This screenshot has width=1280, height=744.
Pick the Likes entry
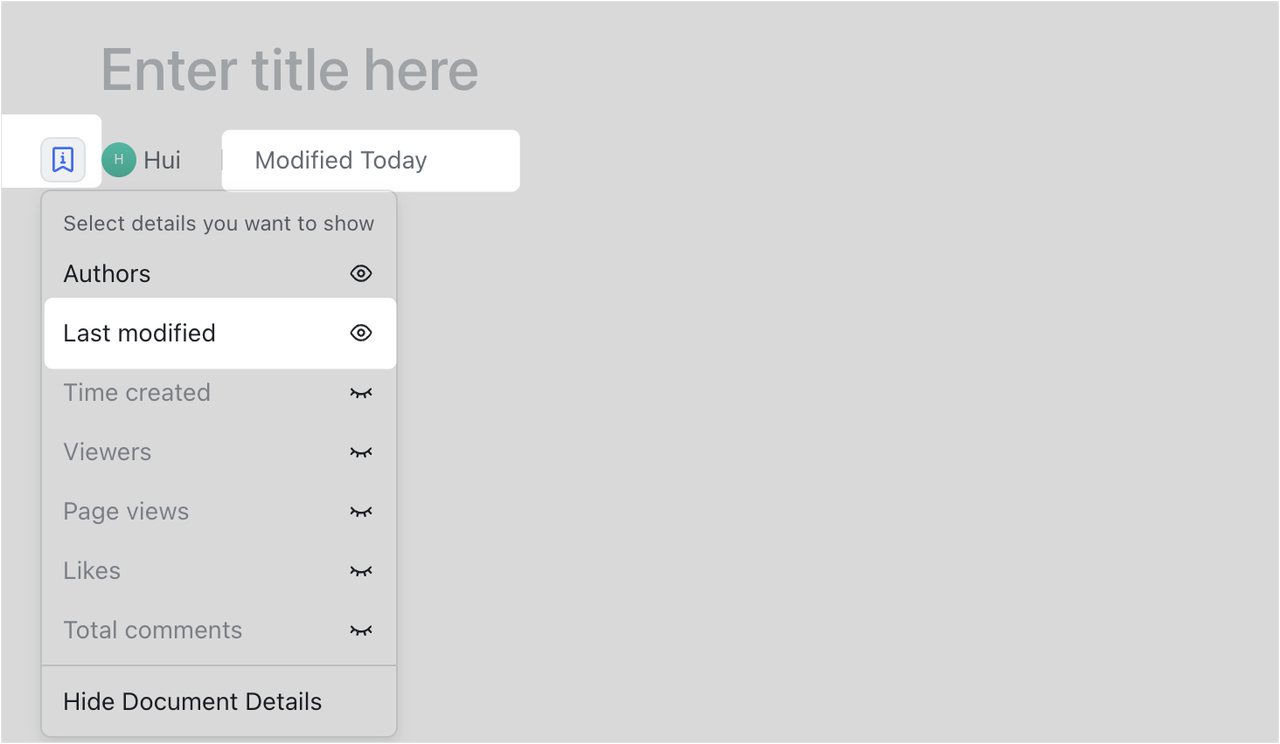[x=92, y=571]
